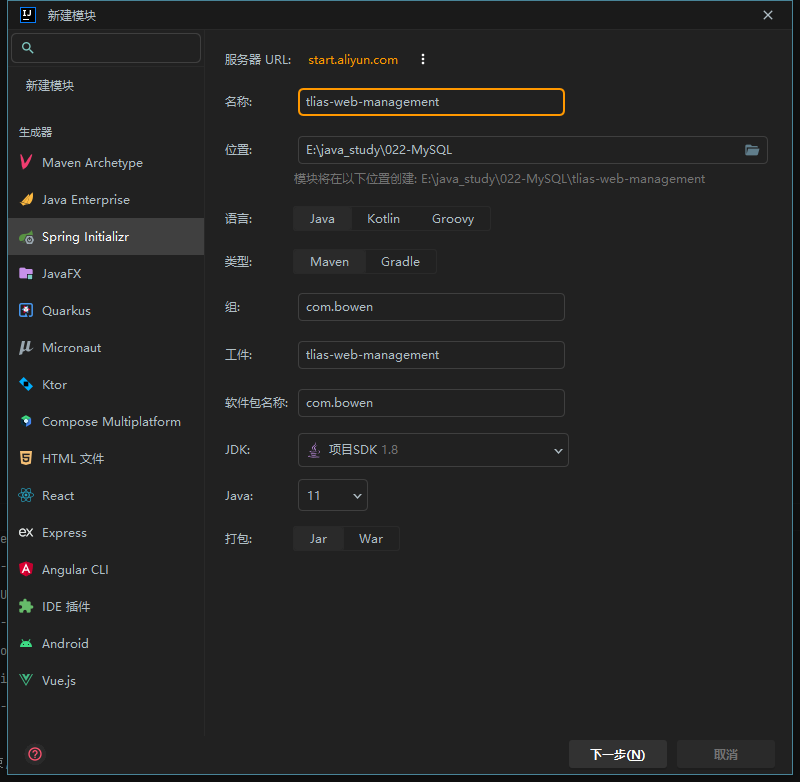Choose War packaging option

tap(371, 538)
